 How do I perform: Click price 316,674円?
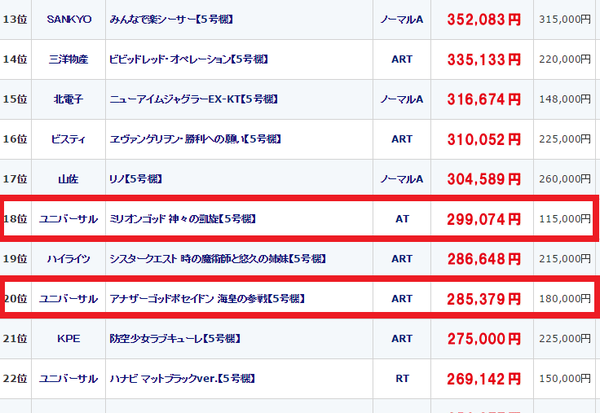(484, 100)
